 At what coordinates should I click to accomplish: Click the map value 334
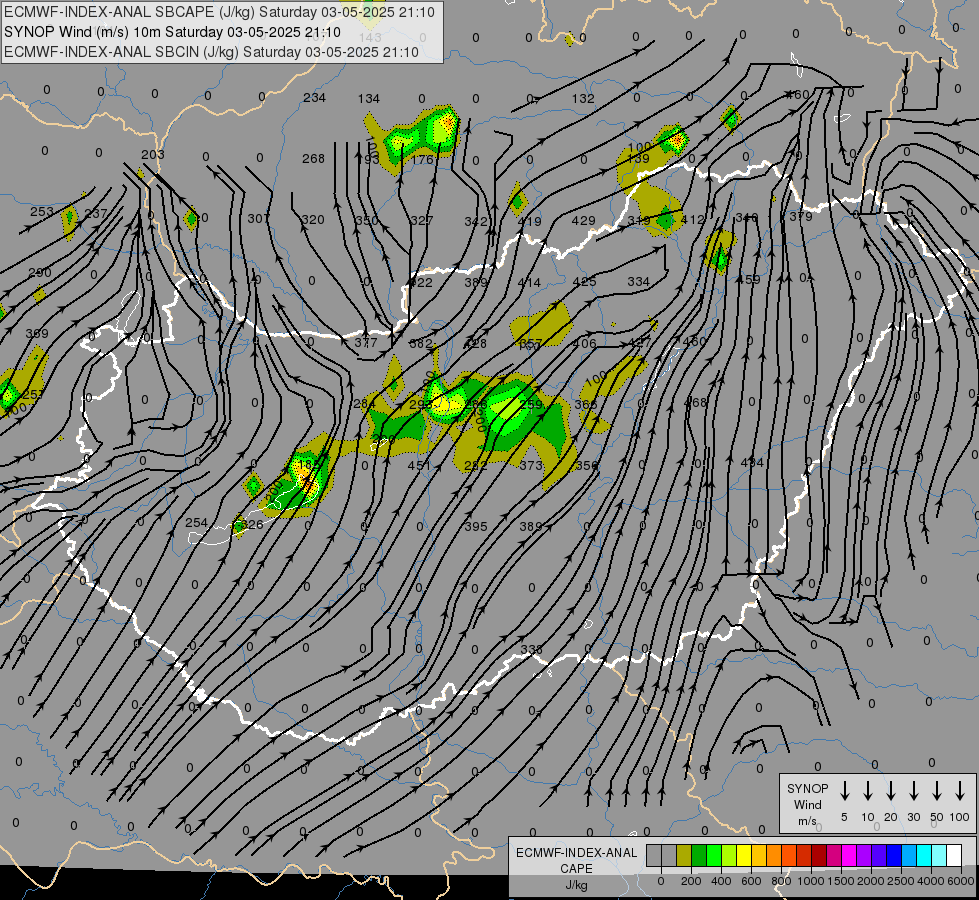coord(638,282)
